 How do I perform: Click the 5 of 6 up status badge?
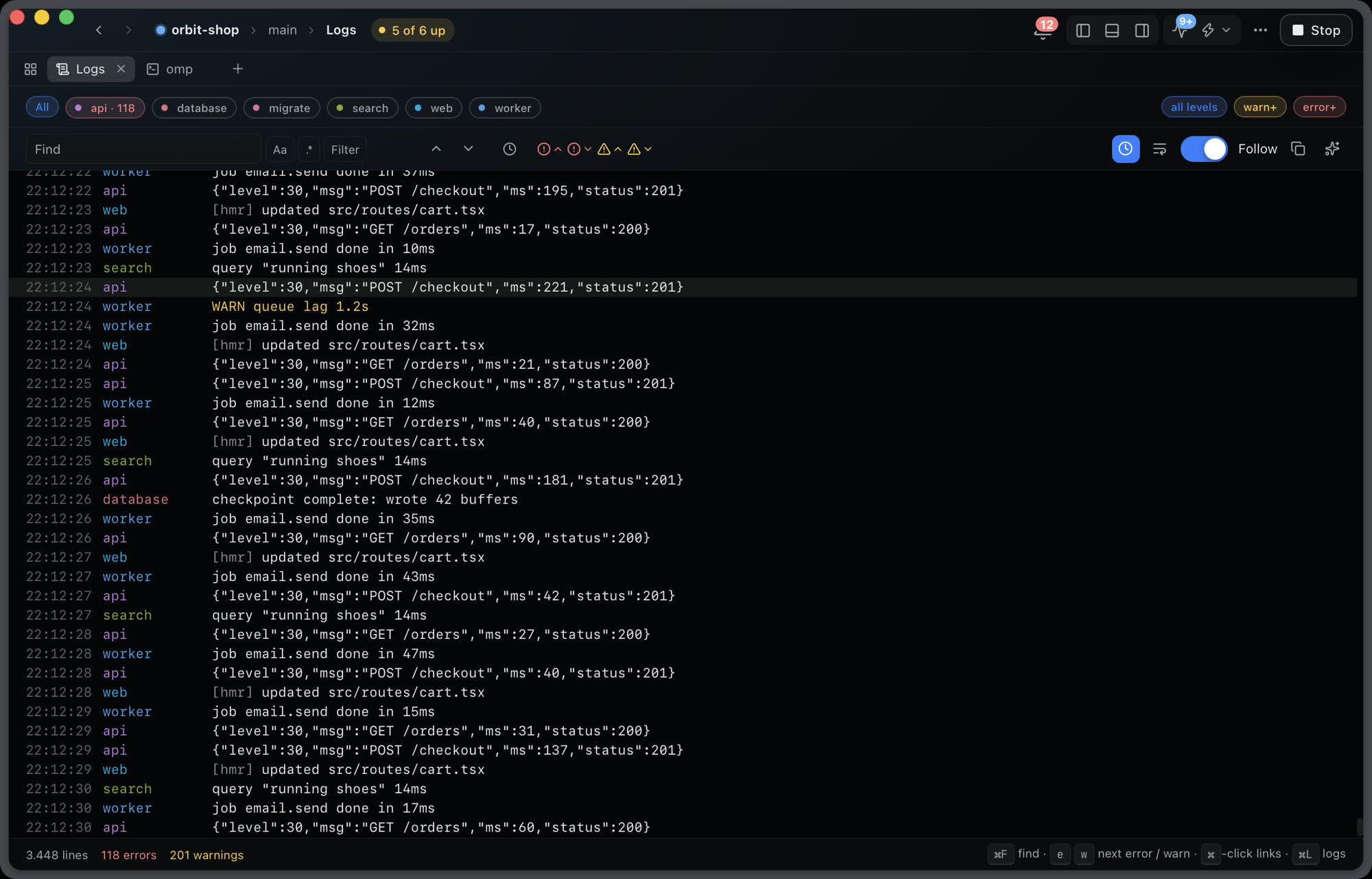pyautogui.click(x=412, y=30)
